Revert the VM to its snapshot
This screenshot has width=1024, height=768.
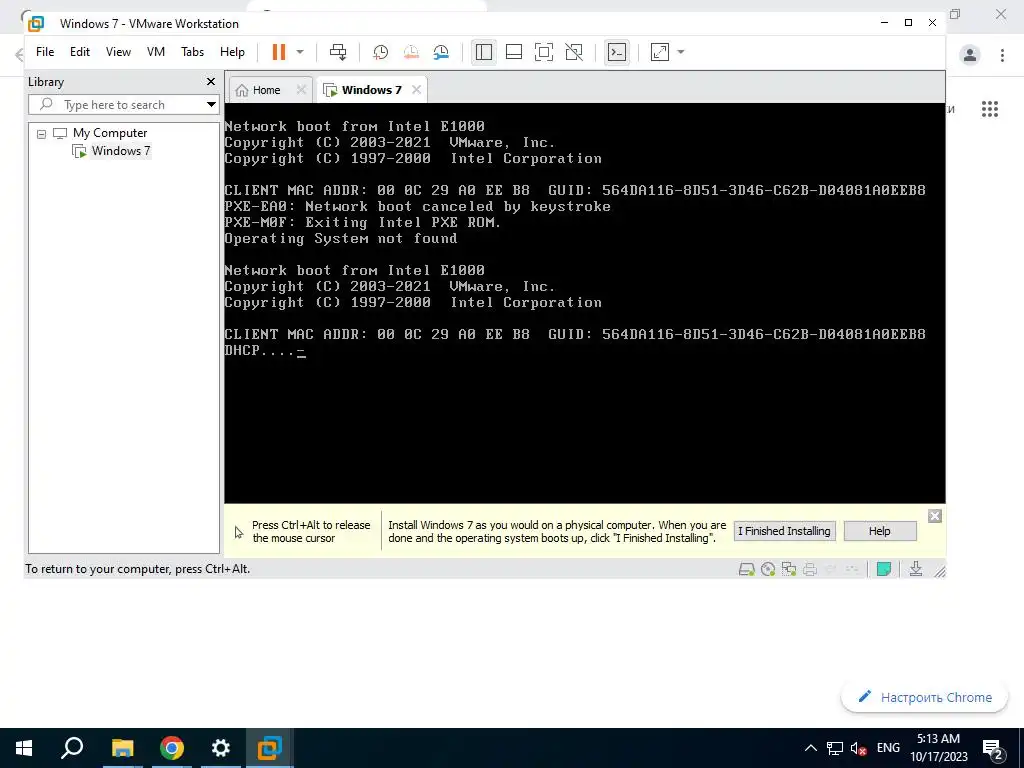[411, 52]
